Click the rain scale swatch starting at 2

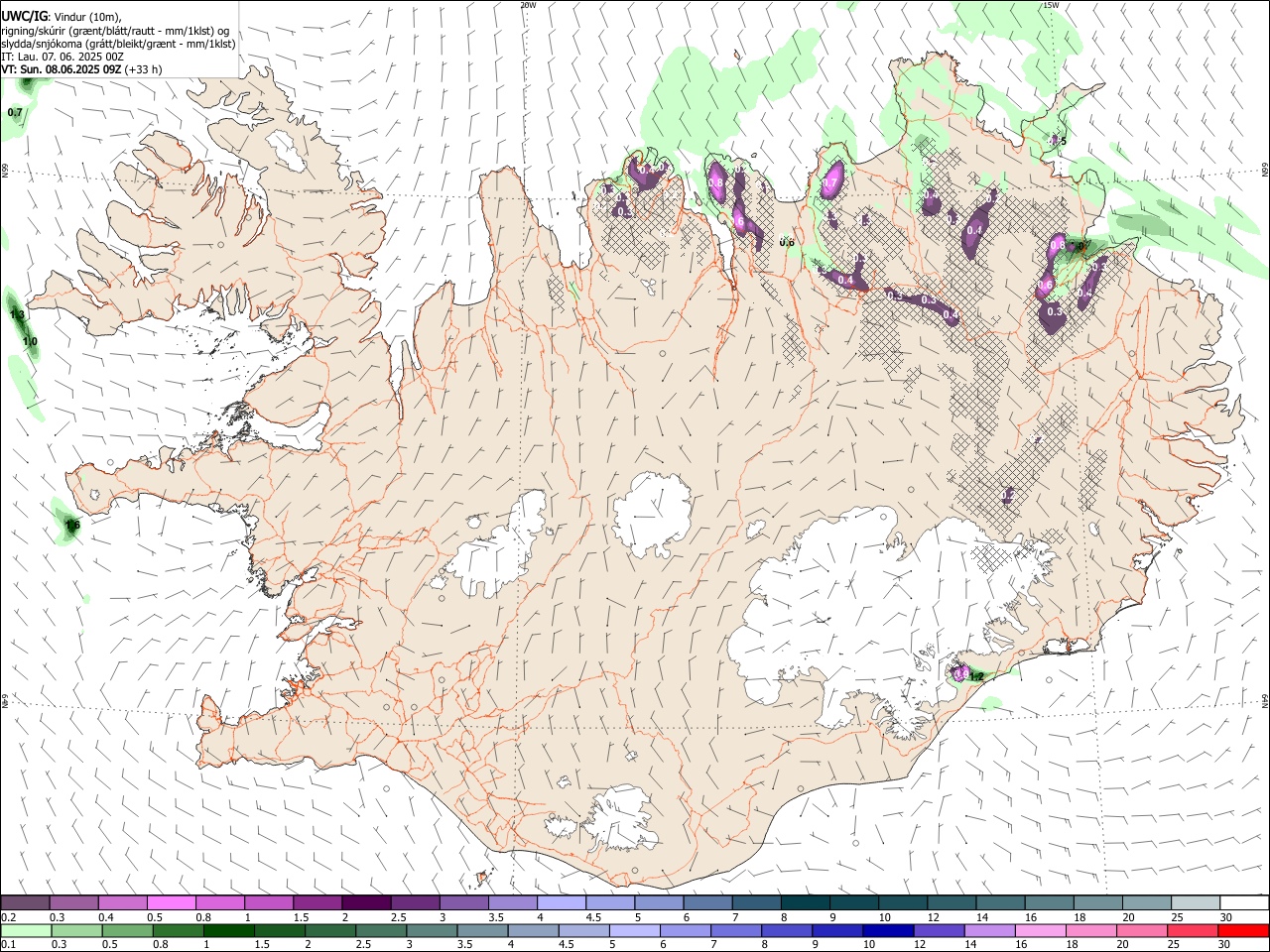[329, 931]
